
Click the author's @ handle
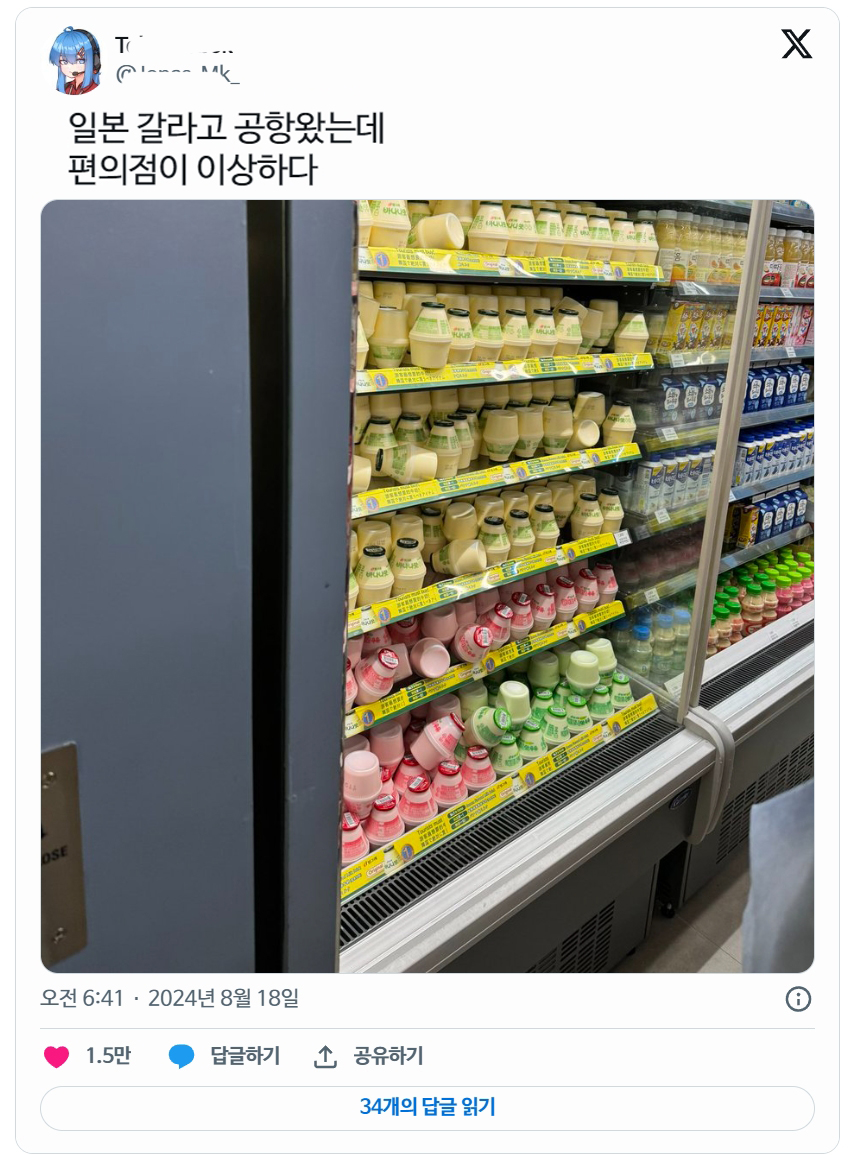177,73
